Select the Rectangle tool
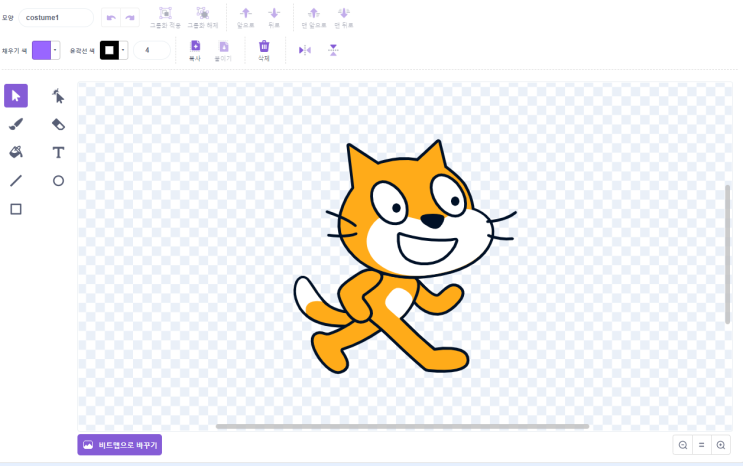 click(16, 209)
